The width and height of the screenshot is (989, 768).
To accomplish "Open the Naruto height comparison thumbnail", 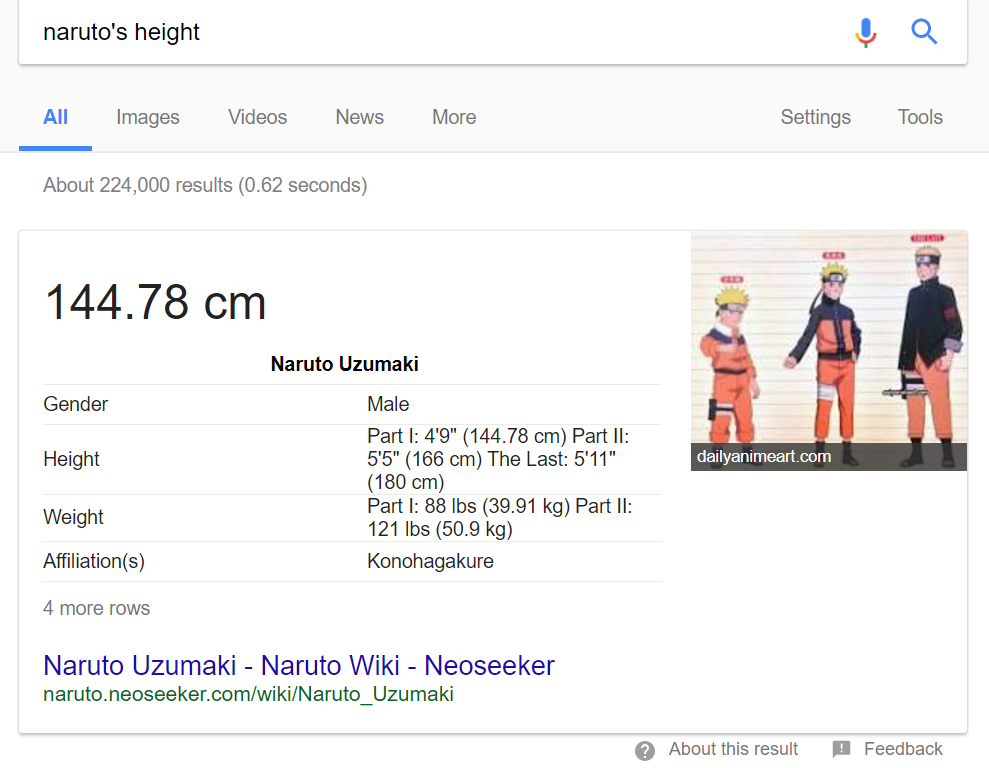I will pos(829,351).
